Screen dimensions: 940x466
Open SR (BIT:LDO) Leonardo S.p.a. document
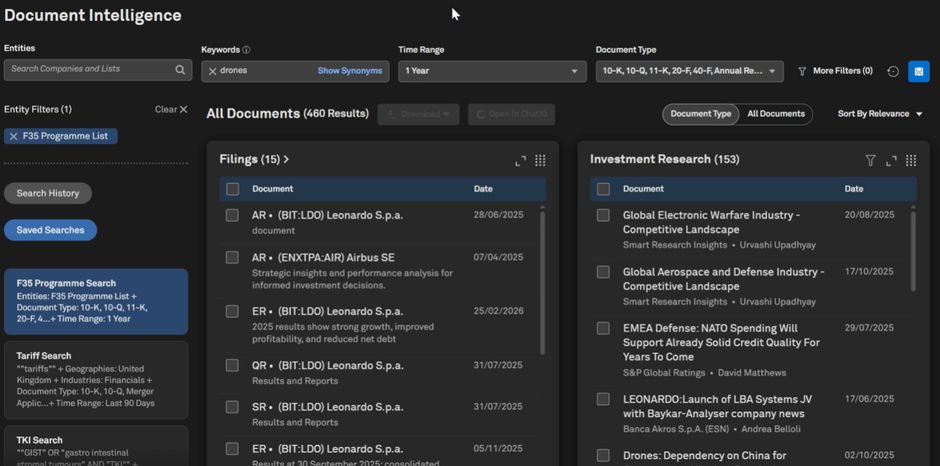(x=327, y=407)
